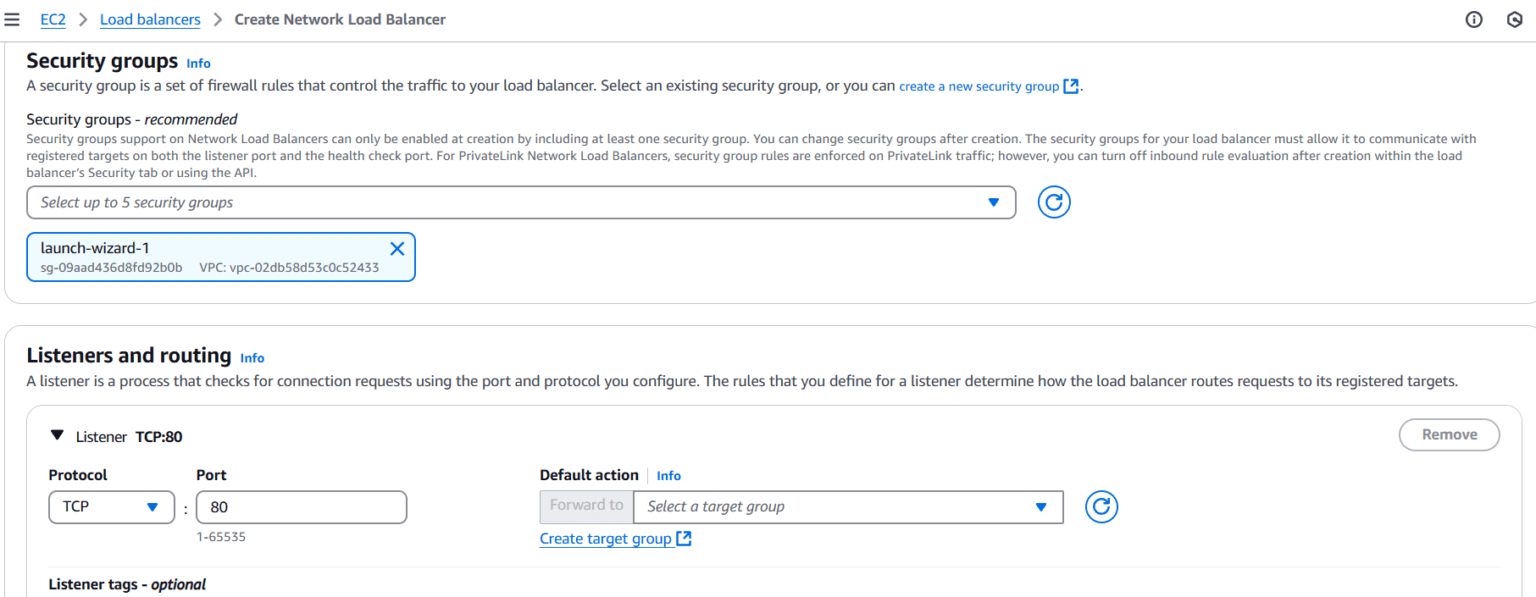Image resolution: width=1536 pixels, height=597 pixels.
Task: Open Create target group external link icon
Action: [684, 538]
